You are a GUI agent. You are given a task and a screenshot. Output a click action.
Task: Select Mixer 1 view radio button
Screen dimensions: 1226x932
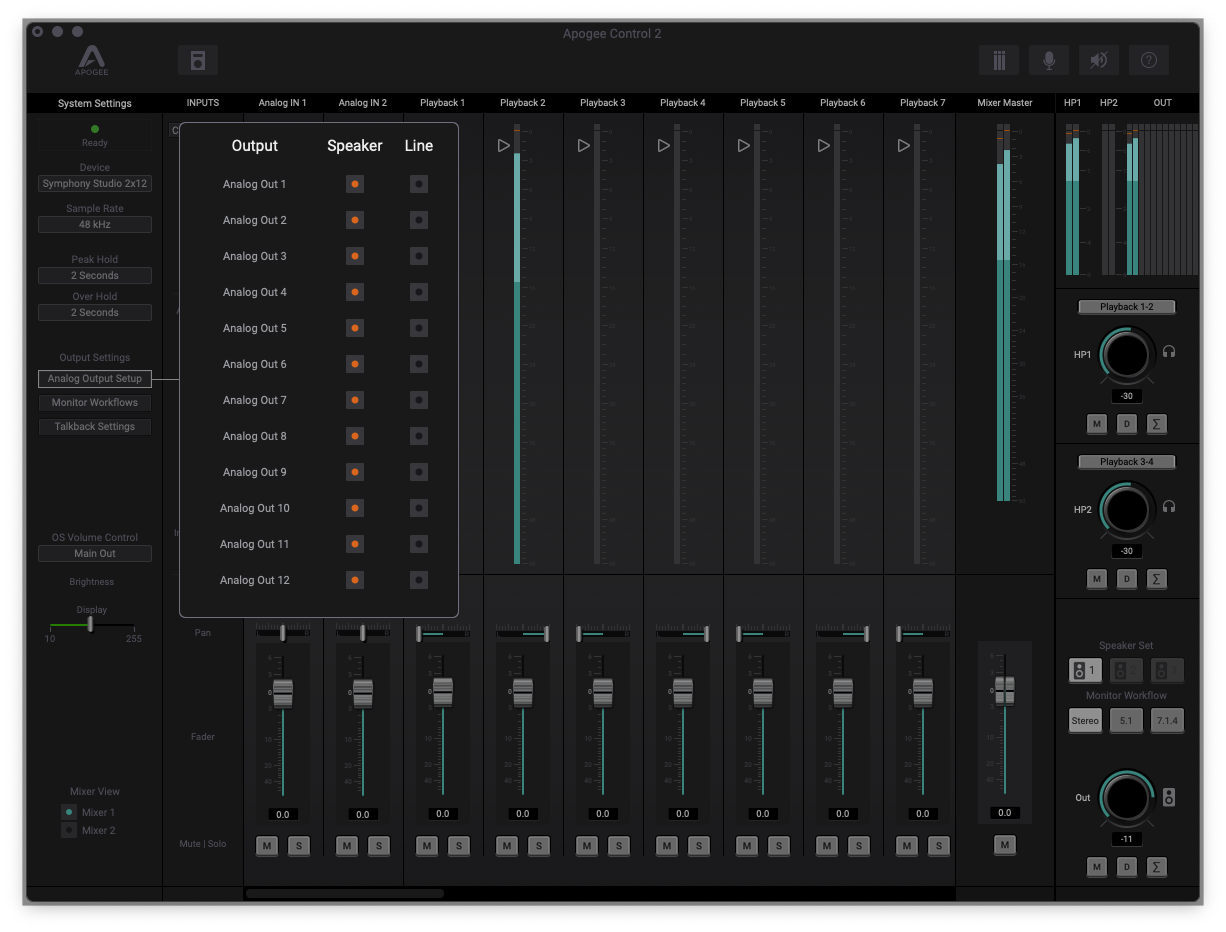click(x=68, y=812)
